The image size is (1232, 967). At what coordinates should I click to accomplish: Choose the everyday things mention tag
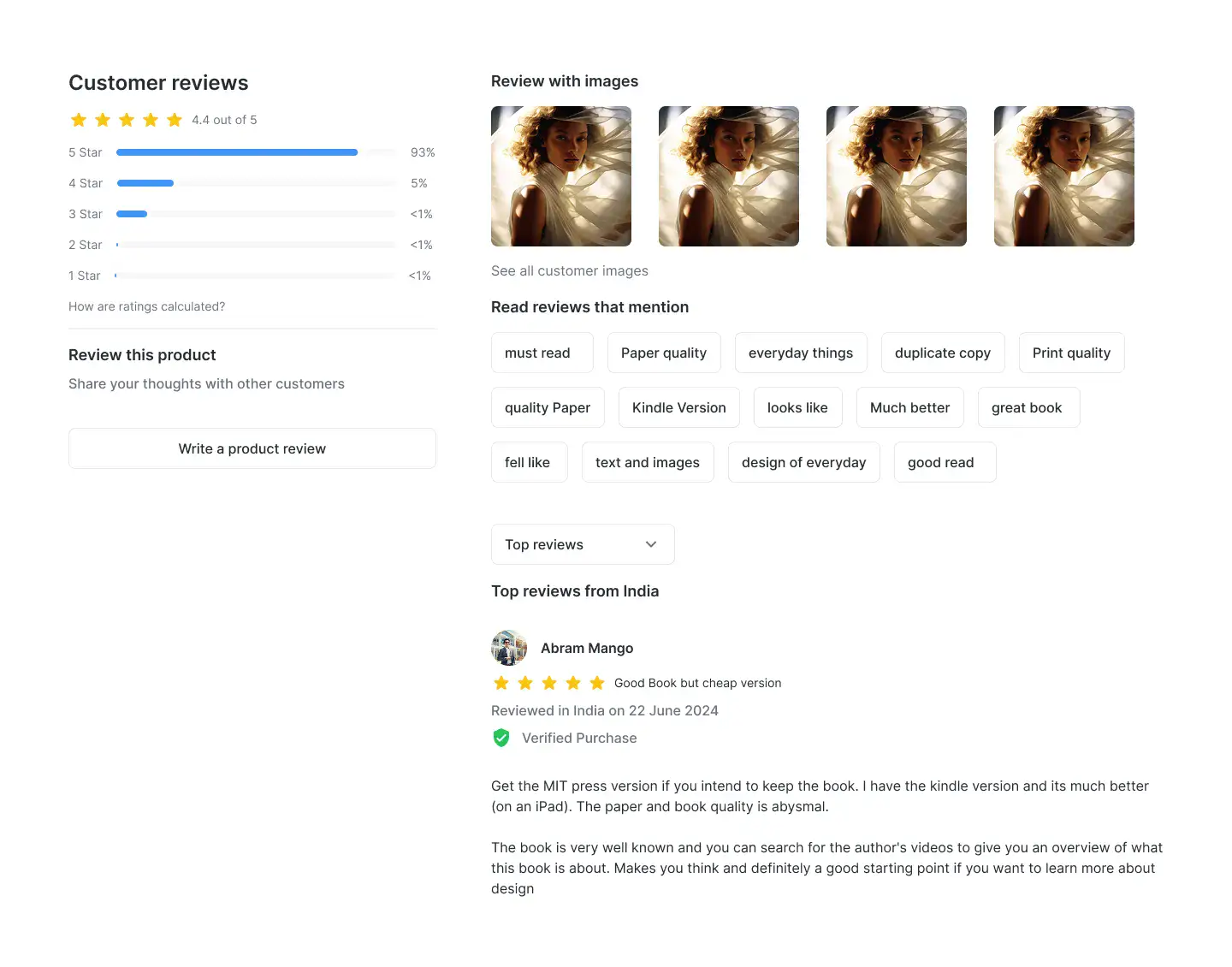tap(801, 353)
